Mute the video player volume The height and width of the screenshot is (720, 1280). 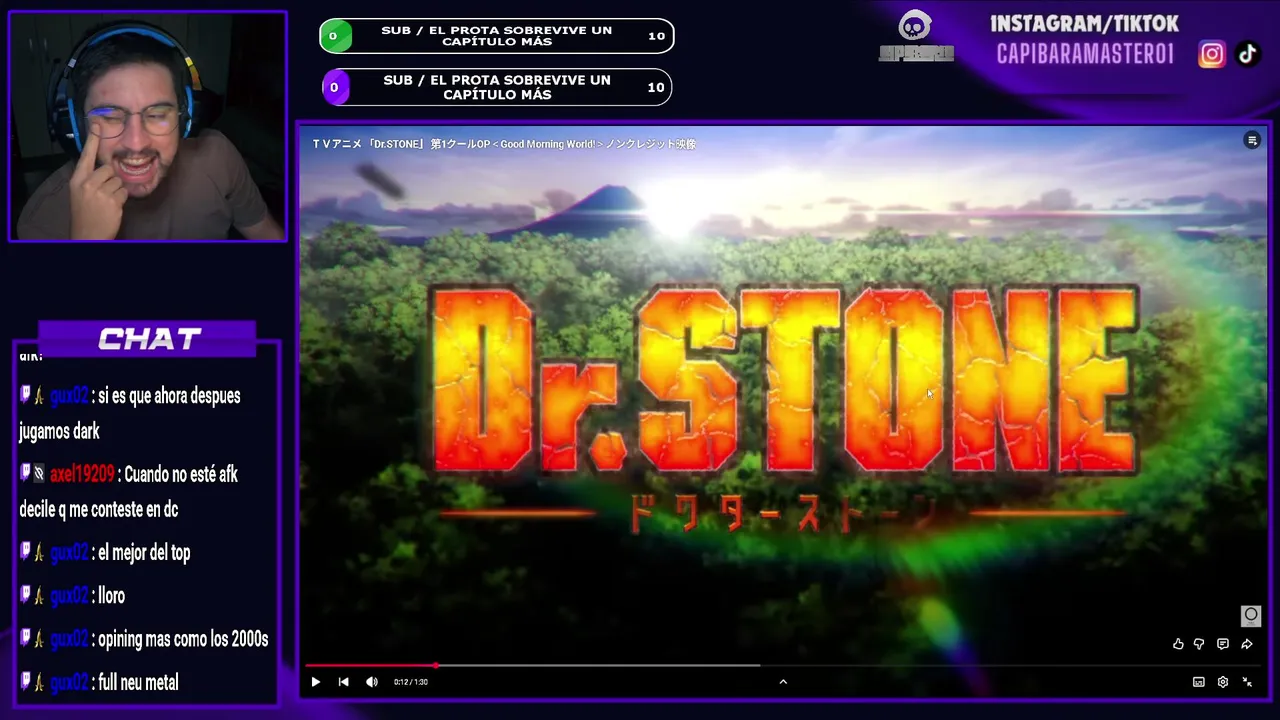(372, 682)
